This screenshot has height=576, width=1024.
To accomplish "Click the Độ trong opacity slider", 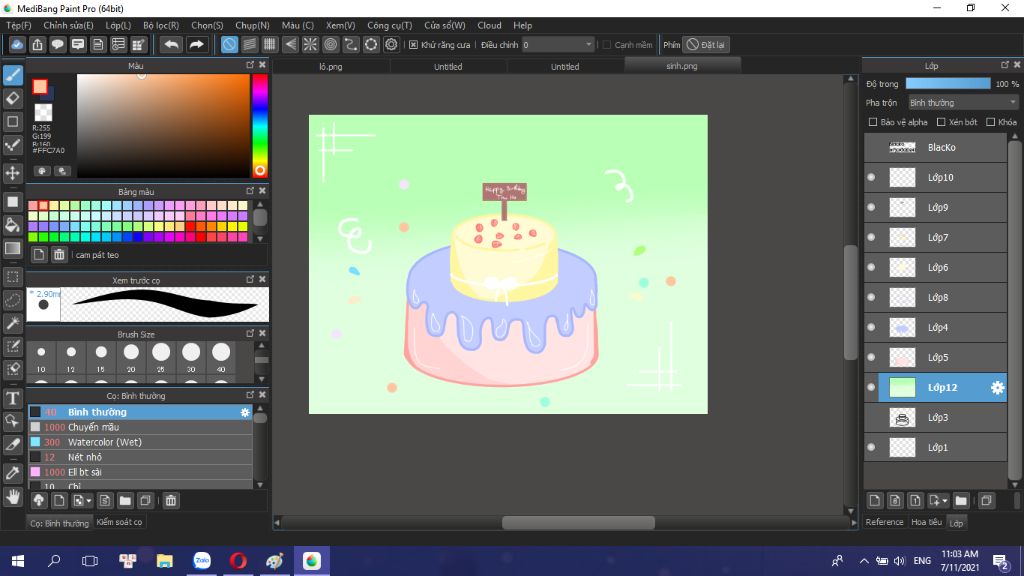I will pyautogui.click(x=948, y=84).
